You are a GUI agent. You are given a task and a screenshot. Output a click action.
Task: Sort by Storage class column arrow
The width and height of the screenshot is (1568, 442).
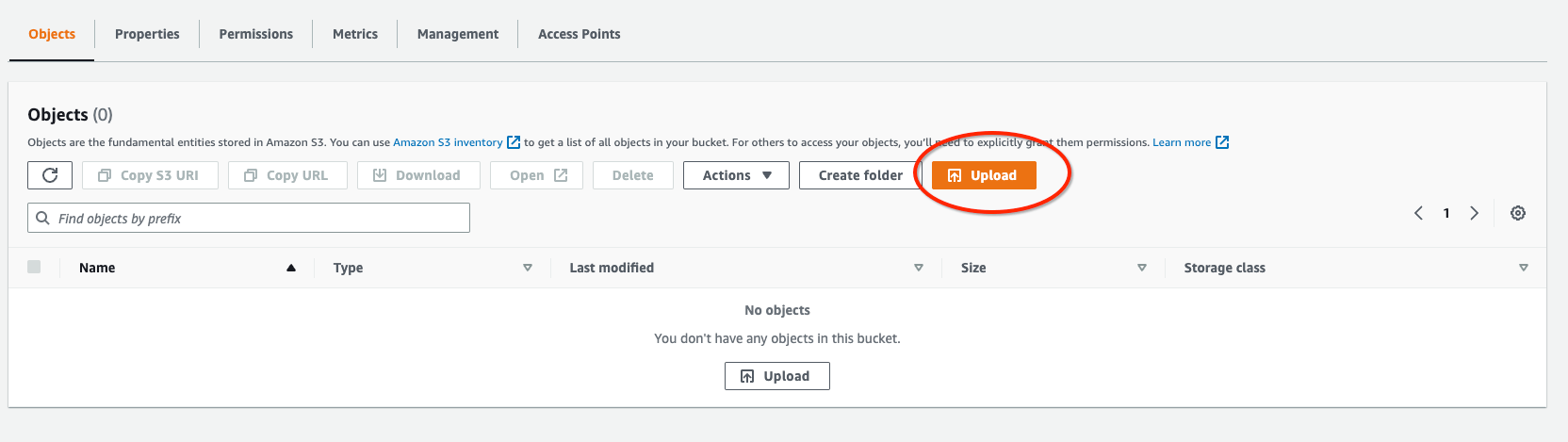pos(1524,268)
